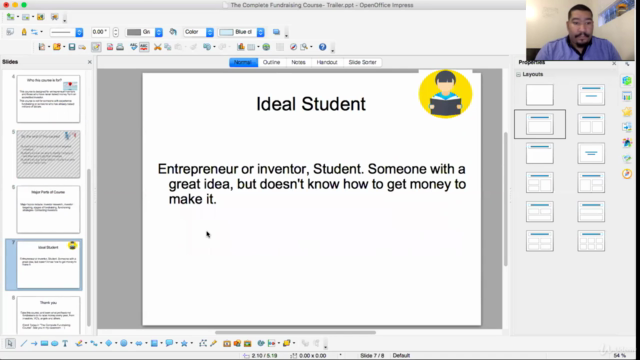Select slide 6 Major Parts of Course thumbnail

[x=48, y=209]
